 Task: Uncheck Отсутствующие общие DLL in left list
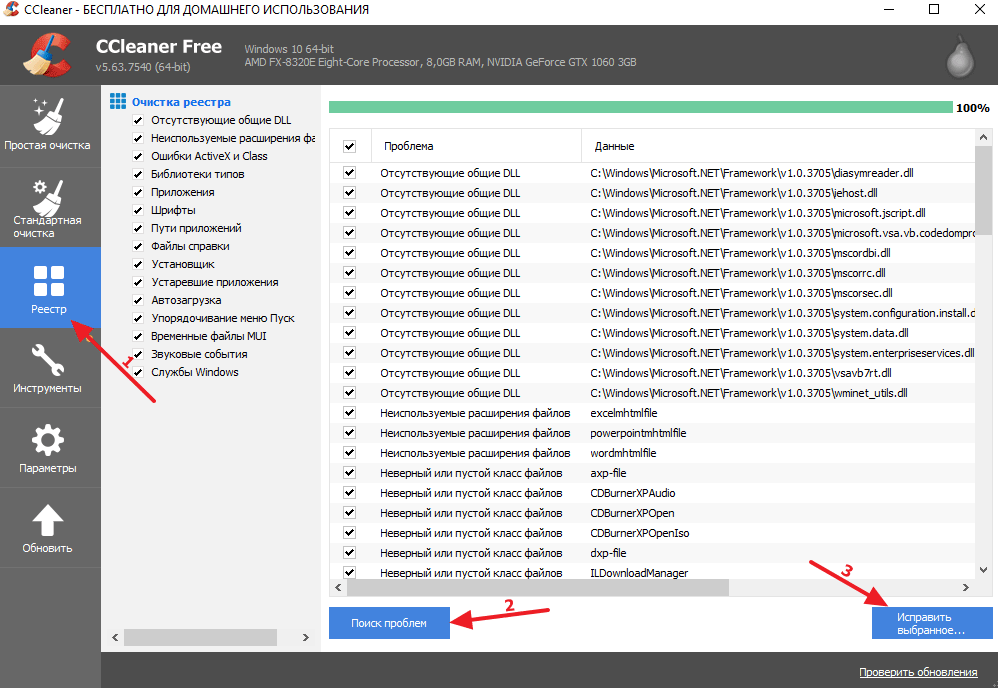coord(138,120)
